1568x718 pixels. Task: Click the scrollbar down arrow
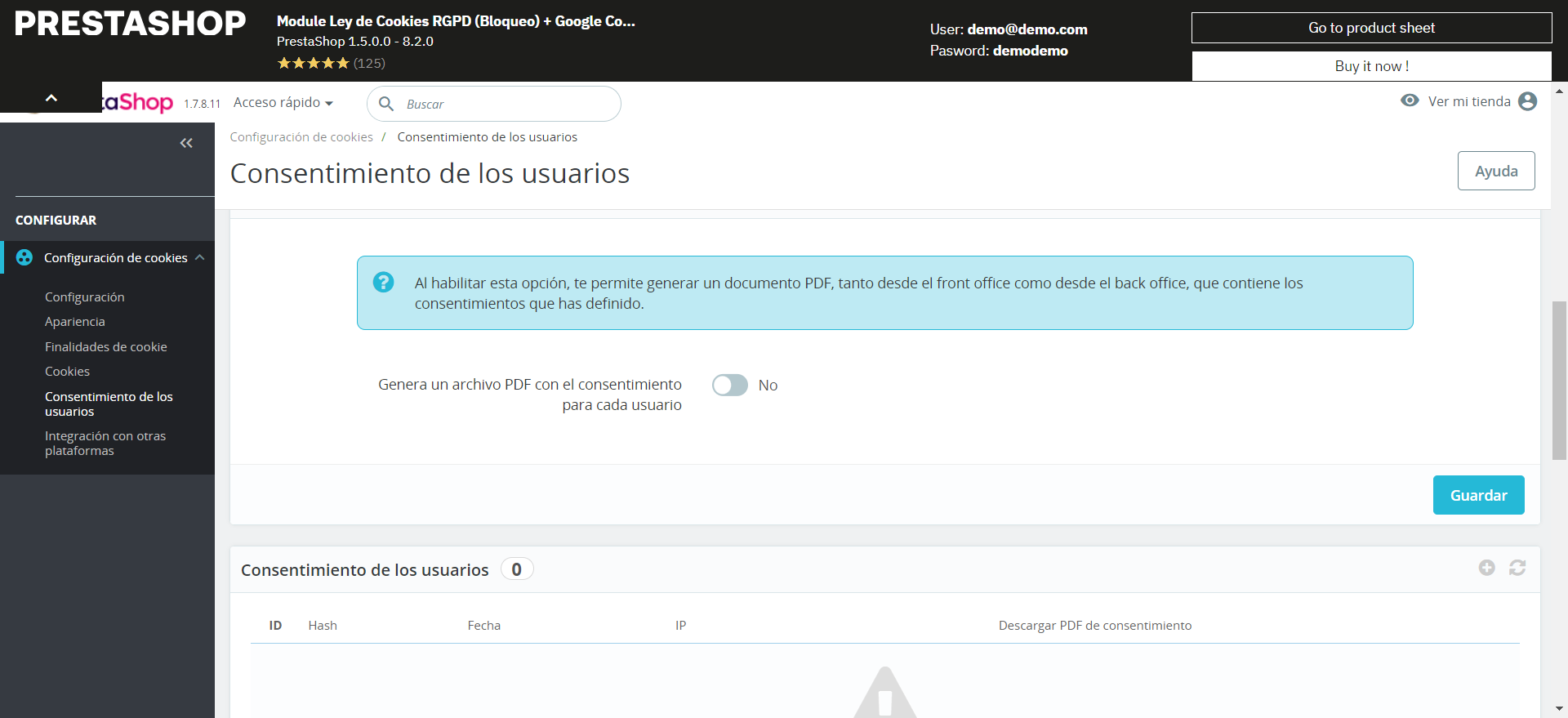tap(1559, 709)
